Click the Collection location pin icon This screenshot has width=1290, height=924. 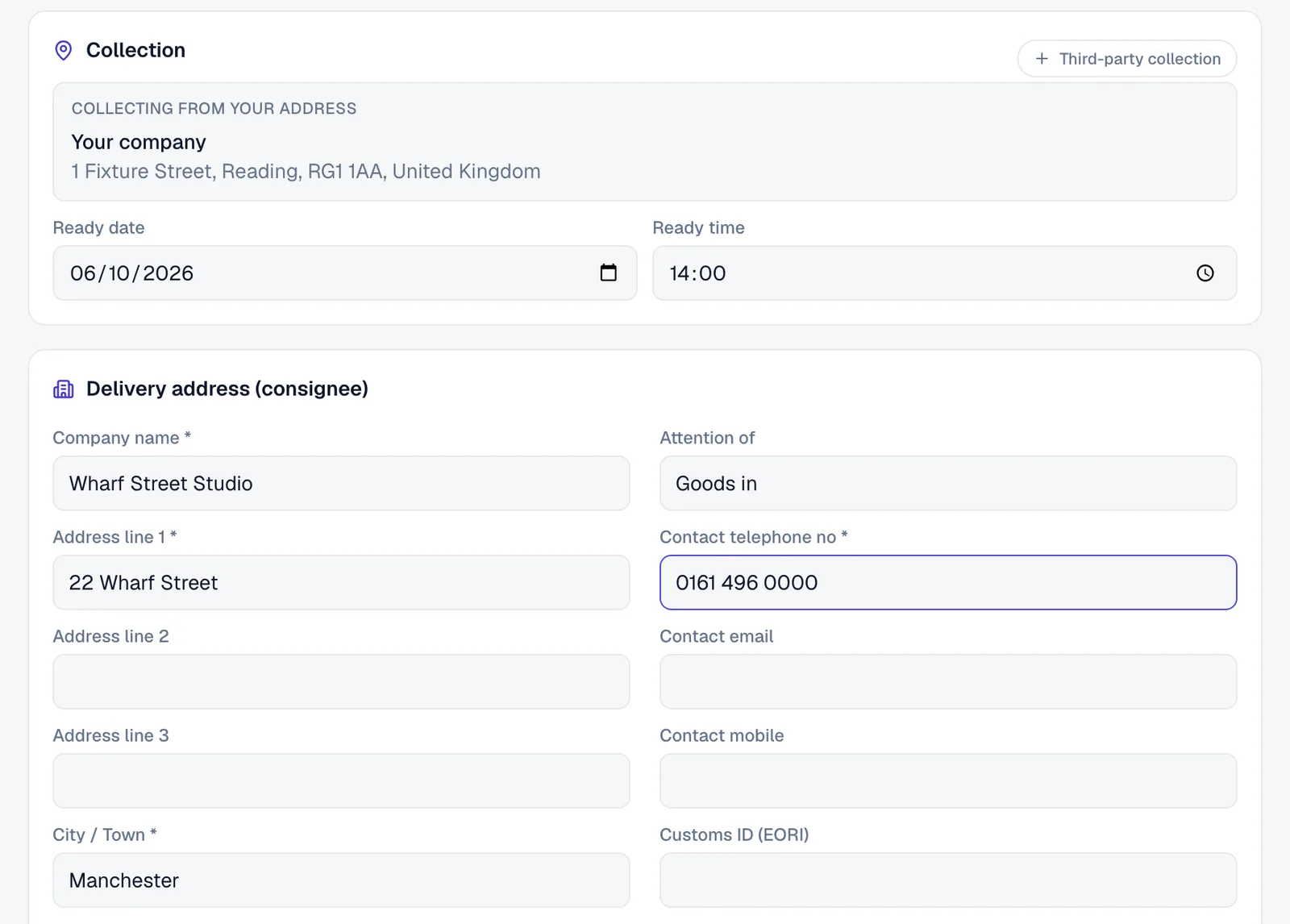click(x=63, y=50)
